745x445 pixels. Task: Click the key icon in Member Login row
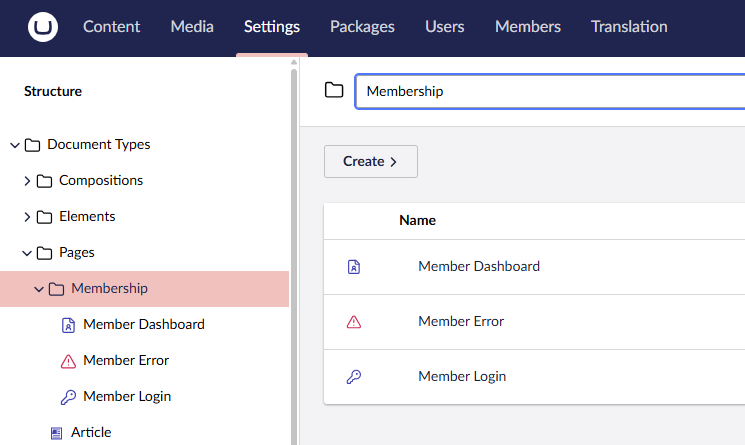click(353, 377)
